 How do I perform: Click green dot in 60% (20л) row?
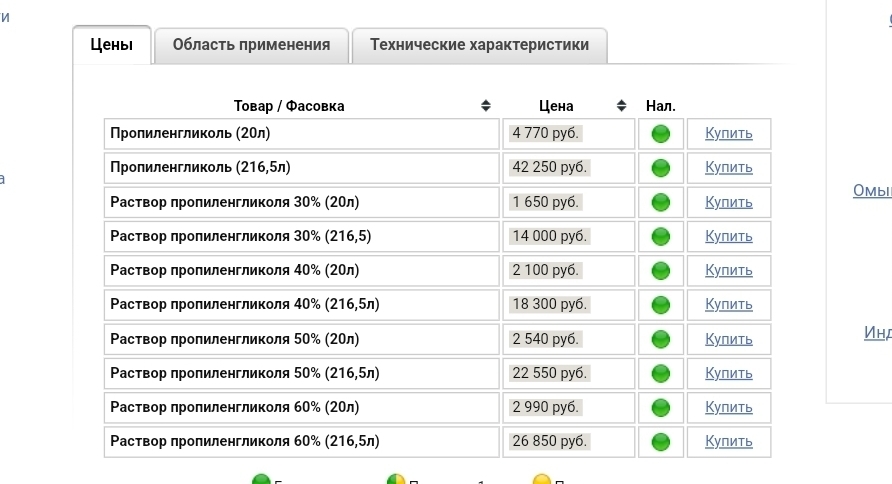click(660, 408)
